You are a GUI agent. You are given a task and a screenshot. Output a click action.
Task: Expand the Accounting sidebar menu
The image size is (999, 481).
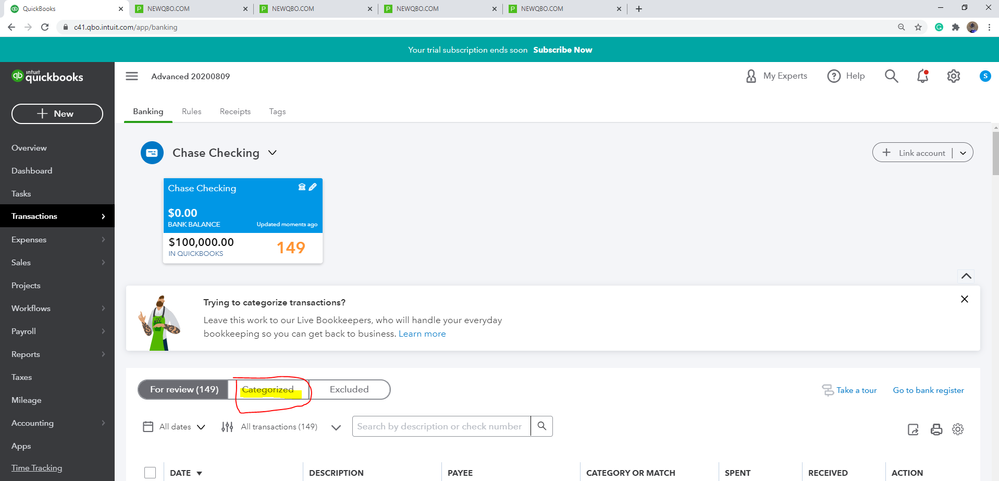pyautogui.click(x=103, y=423)
